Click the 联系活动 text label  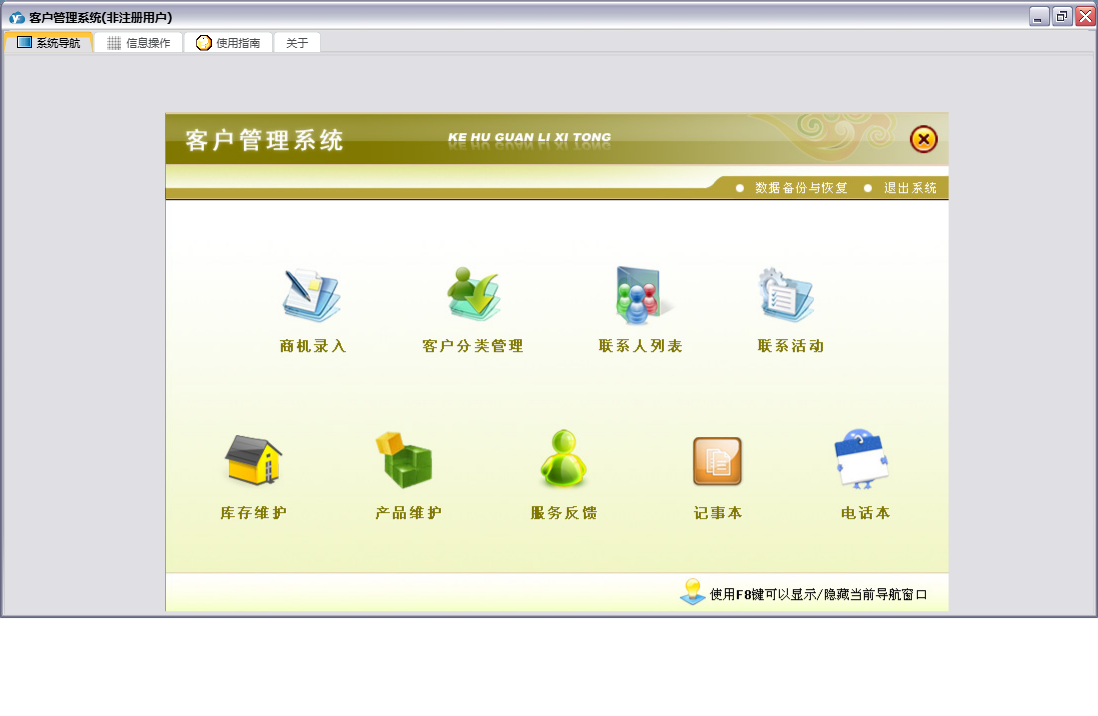[x=791, y=346]
